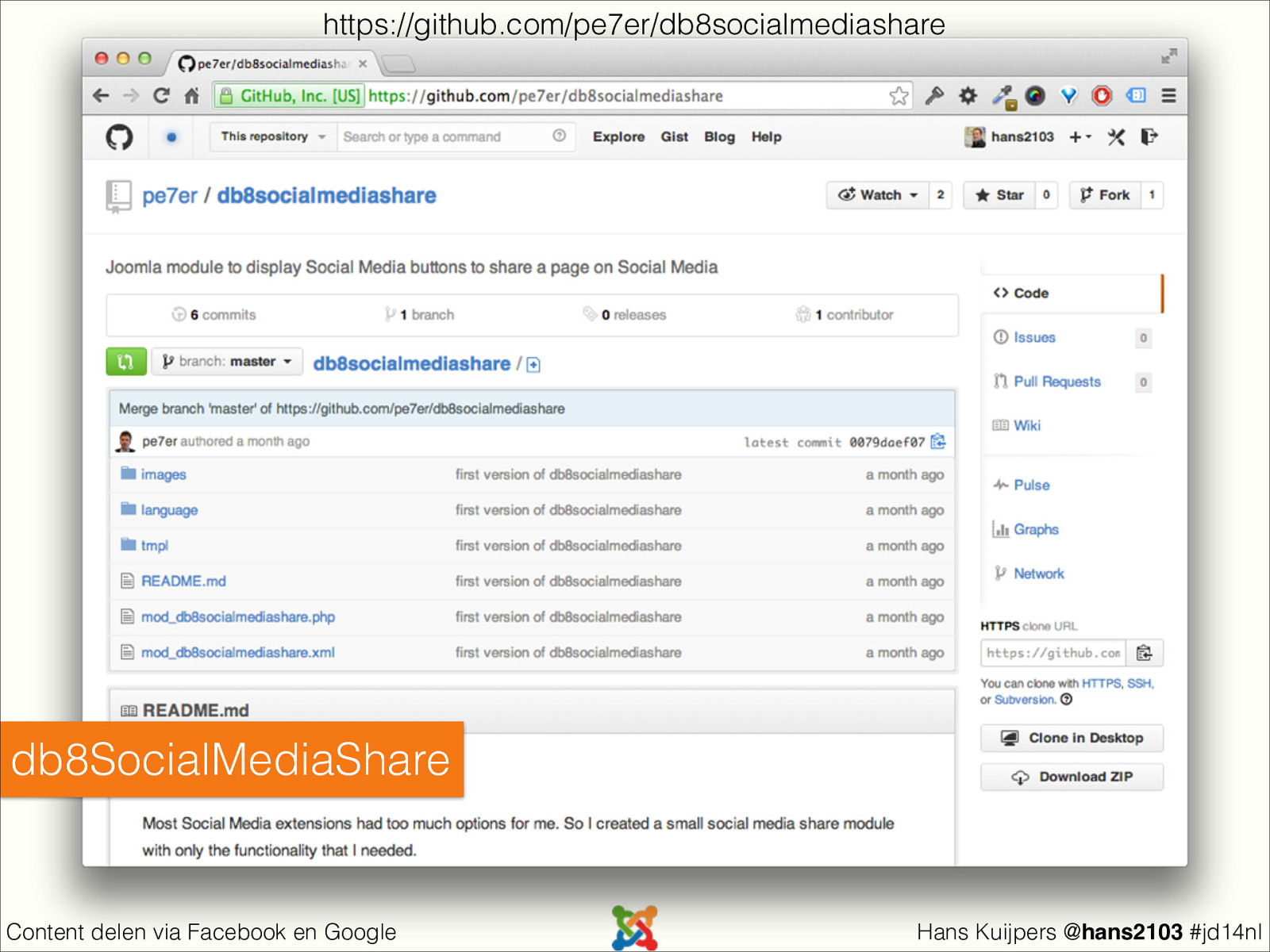The height and width of the screenshot is (952, 1270).
Task: Click the 1 contributor link
Action: coord(845,315)
